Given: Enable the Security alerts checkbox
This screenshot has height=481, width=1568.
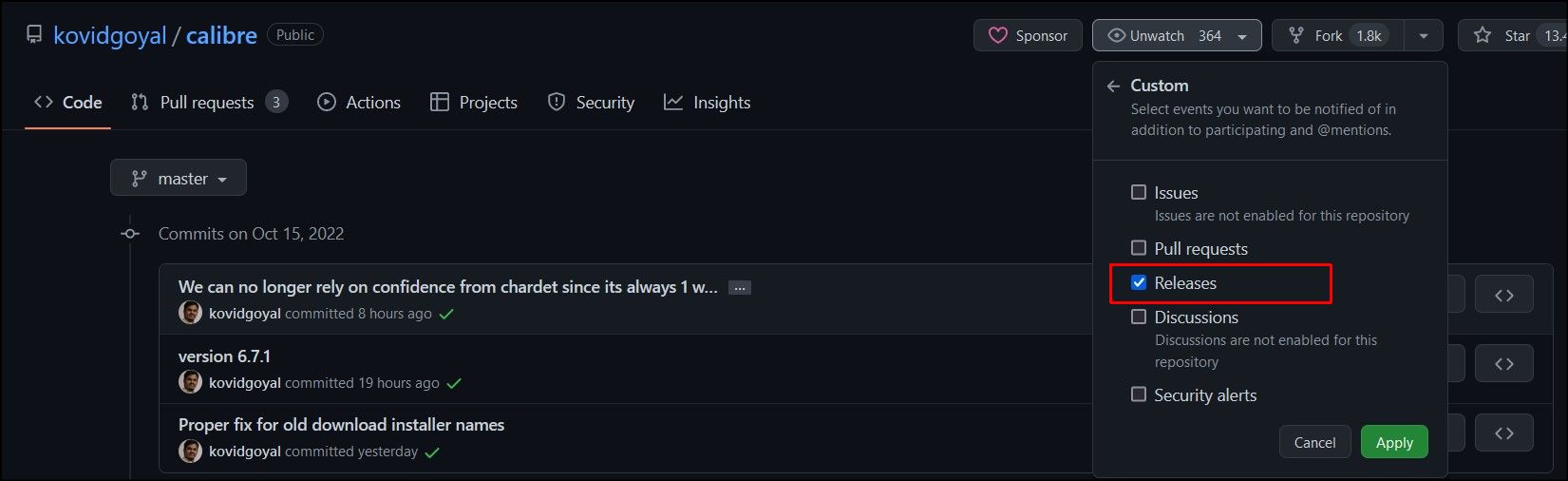Looking at the screenshot, I should pos(1139,394).
